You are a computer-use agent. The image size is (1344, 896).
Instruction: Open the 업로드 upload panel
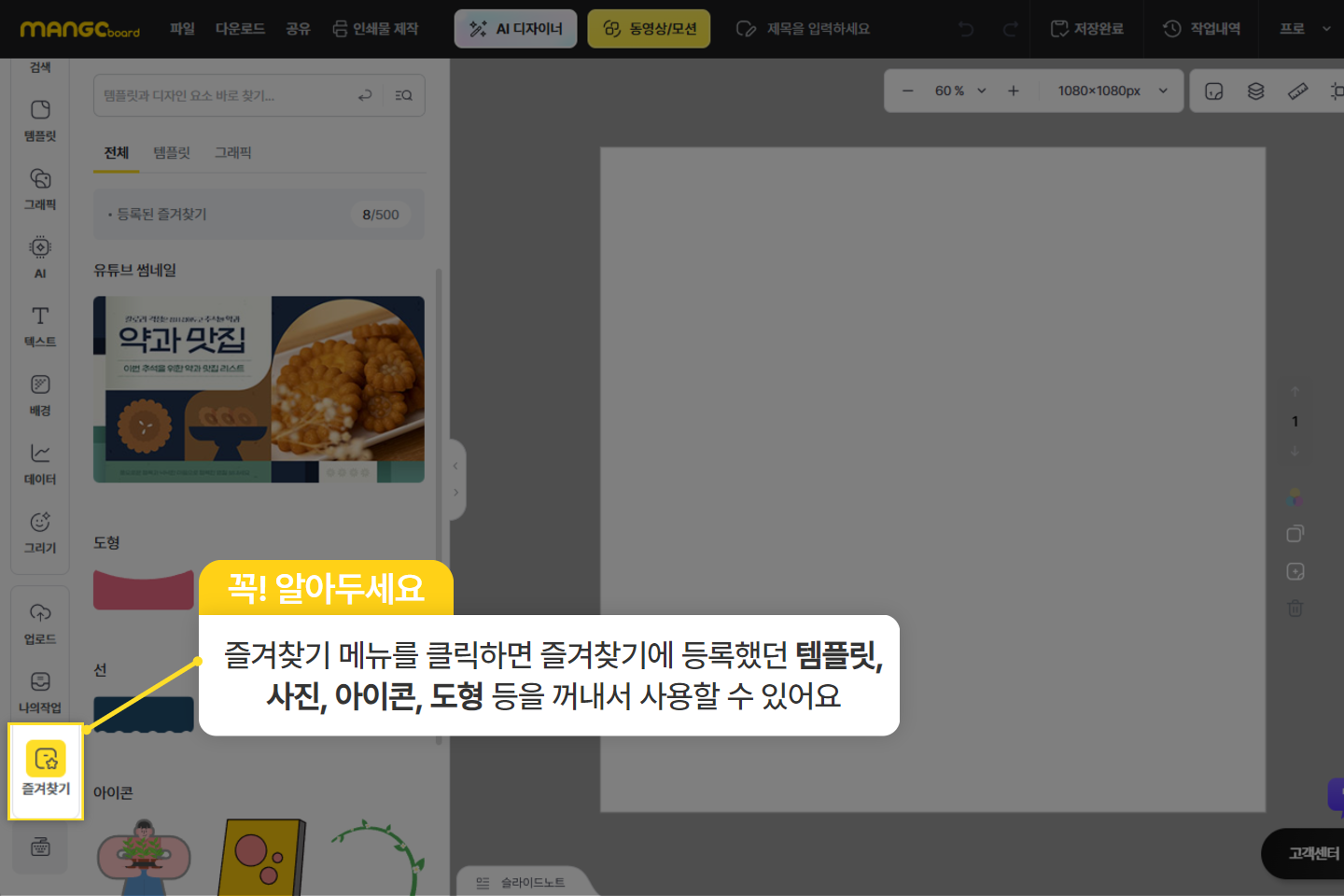point(40,623)
